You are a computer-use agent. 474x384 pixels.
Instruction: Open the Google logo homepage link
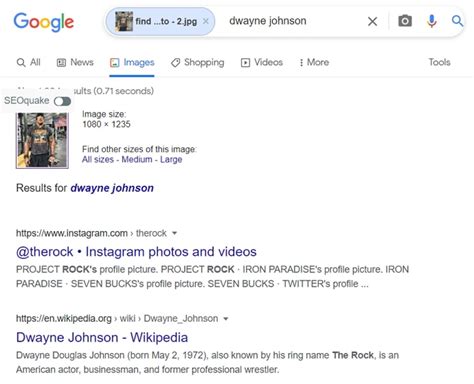tap(43, 22)
